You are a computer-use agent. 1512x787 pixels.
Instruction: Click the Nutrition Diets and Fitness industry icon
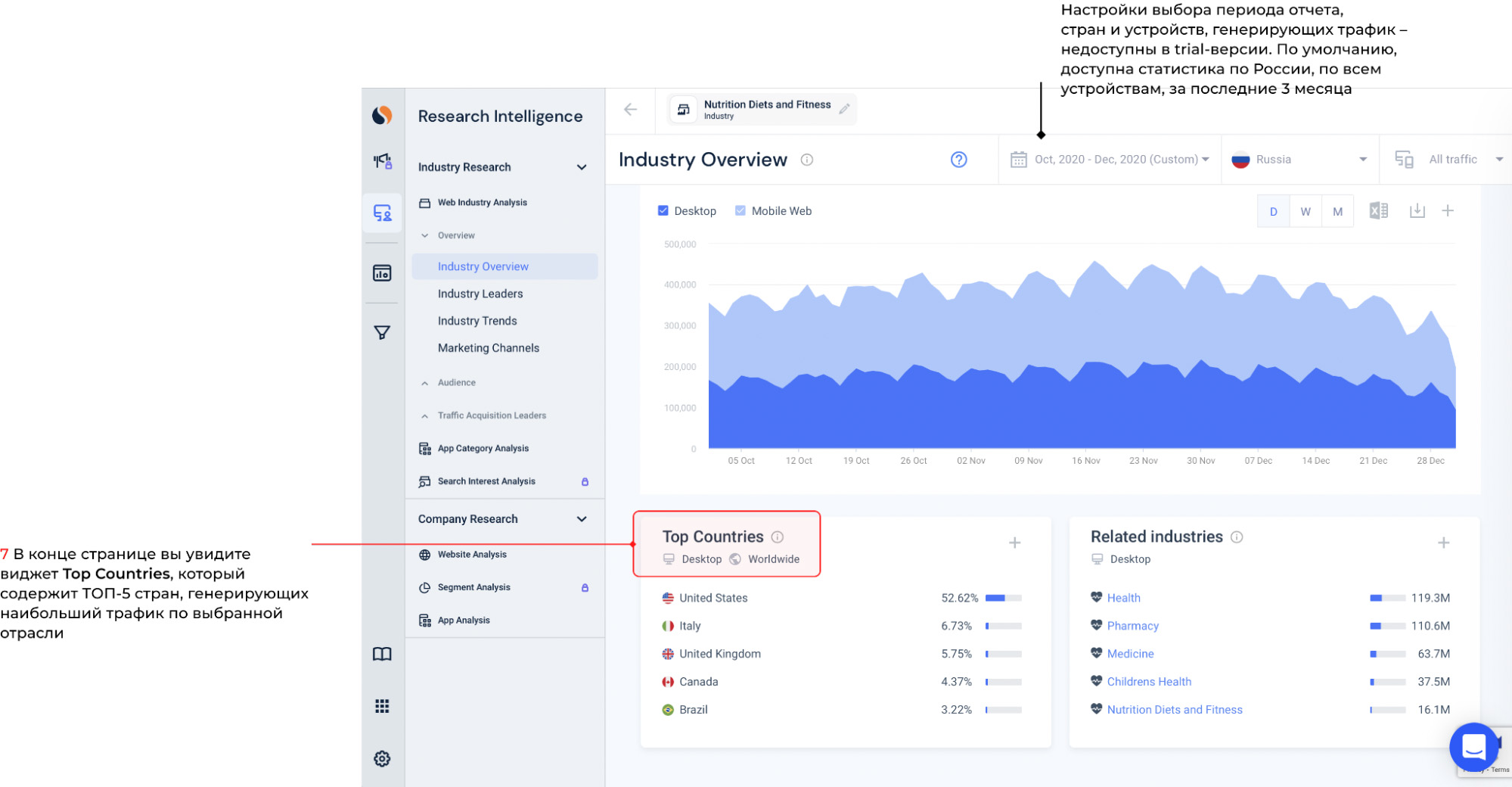click(x=683, y=109)
